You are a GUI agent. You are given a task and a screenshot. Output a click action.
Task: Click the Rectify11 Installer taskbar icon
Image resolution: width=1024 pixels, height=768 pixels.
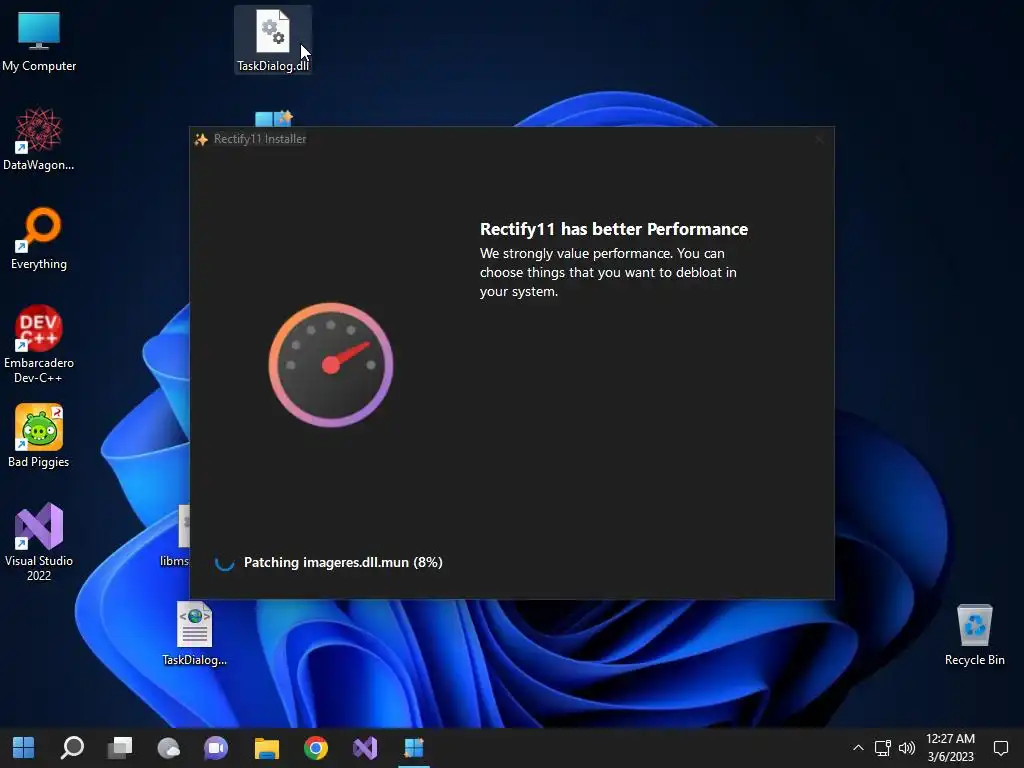click(414, 748)
